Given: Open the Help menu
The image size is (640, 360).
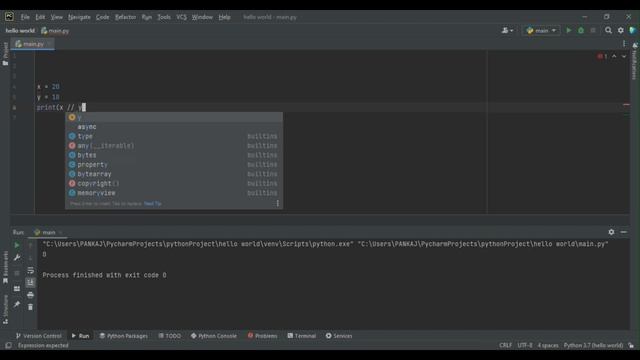Looking at the screenshot, I should (224, 17).
